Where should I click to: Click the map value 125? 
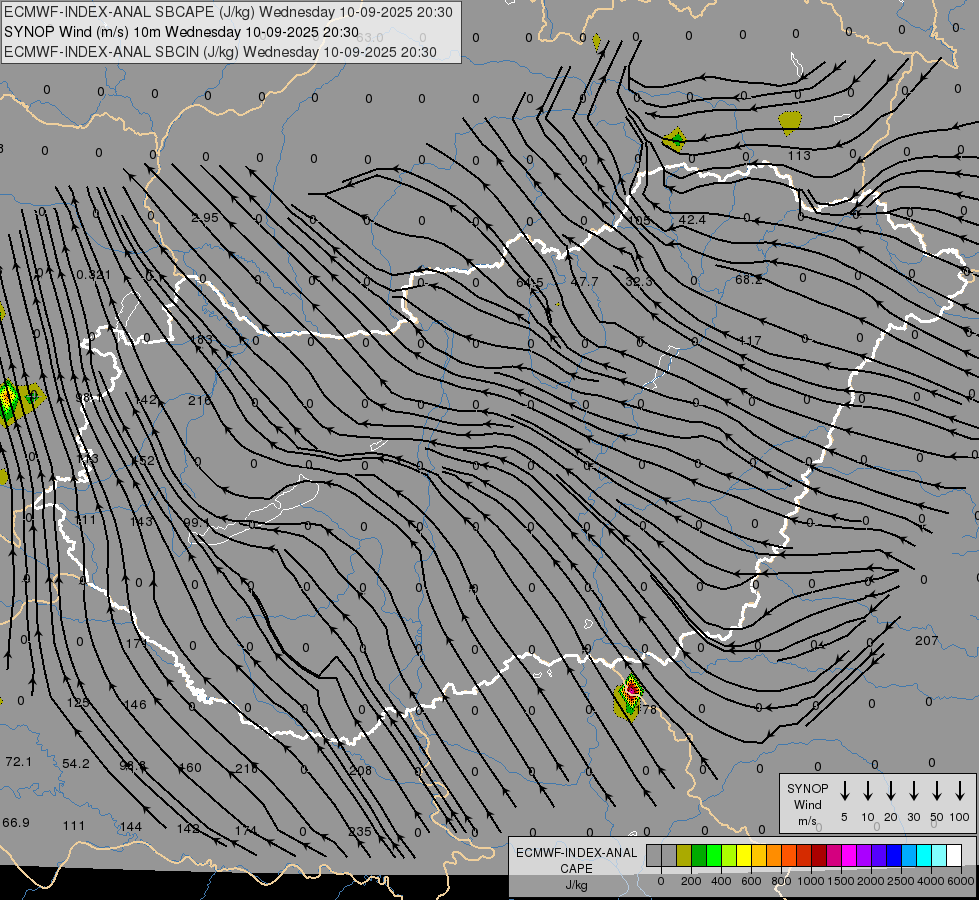point(78,703)
